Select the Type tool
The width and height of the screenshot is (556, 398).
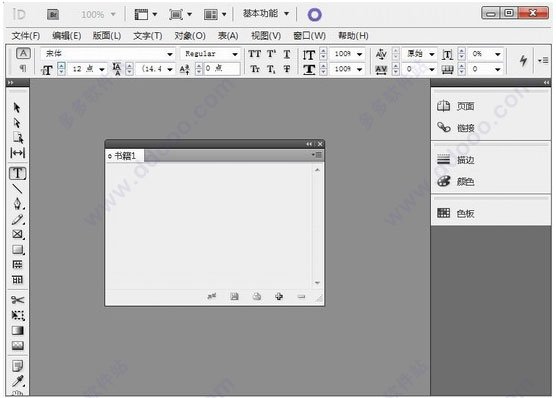point(17,173)
